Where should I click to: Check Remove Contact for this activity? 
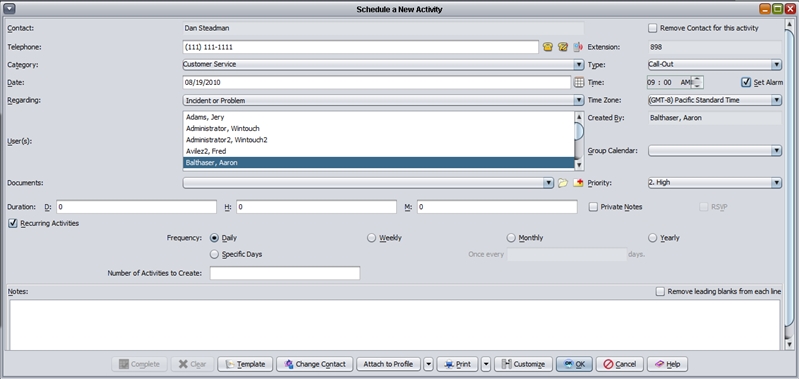pyautogui.click(x=653, y=28)
